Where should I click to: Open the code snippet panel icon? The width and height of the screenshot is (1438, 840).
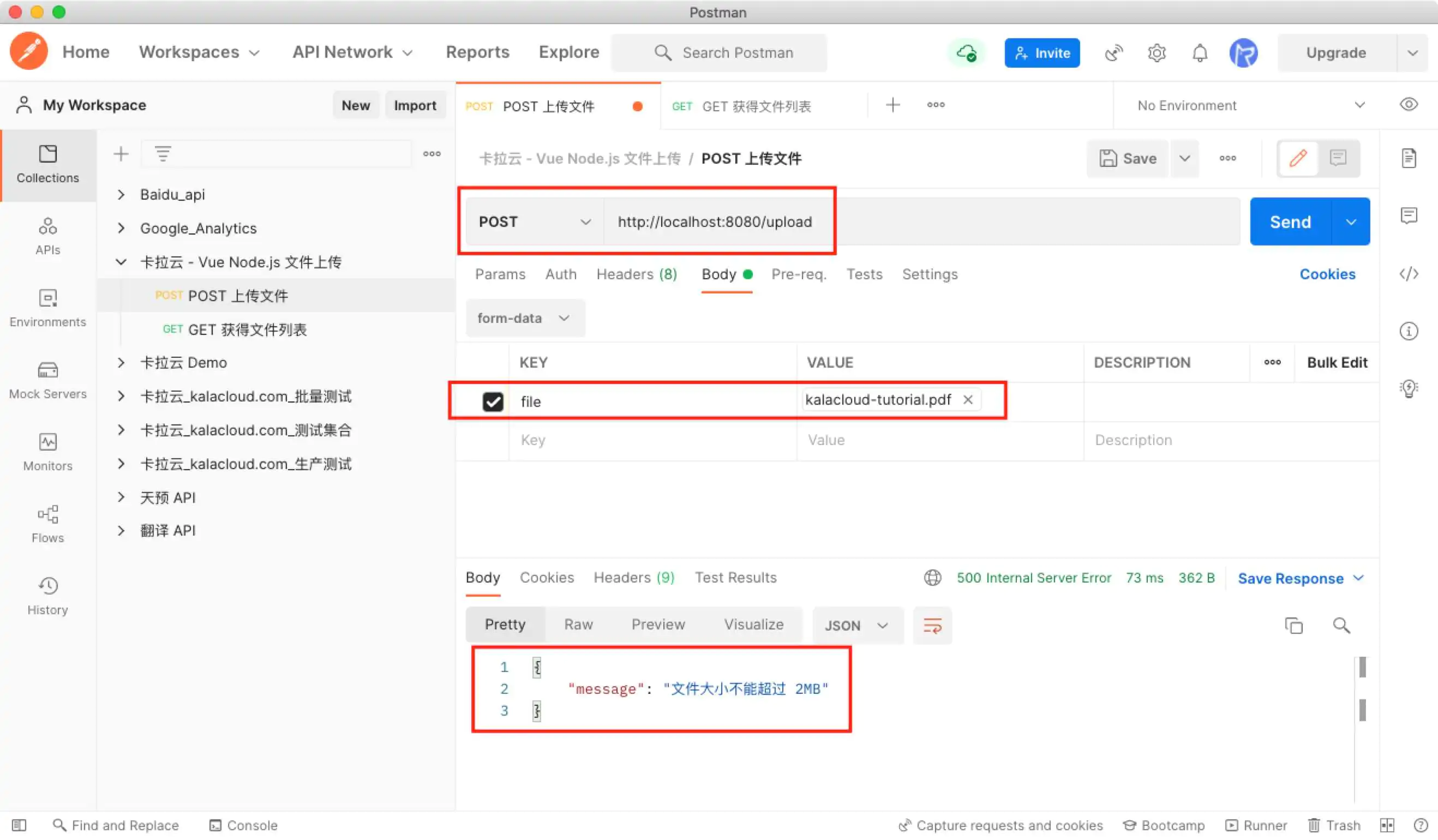[x=1409, y=274]
